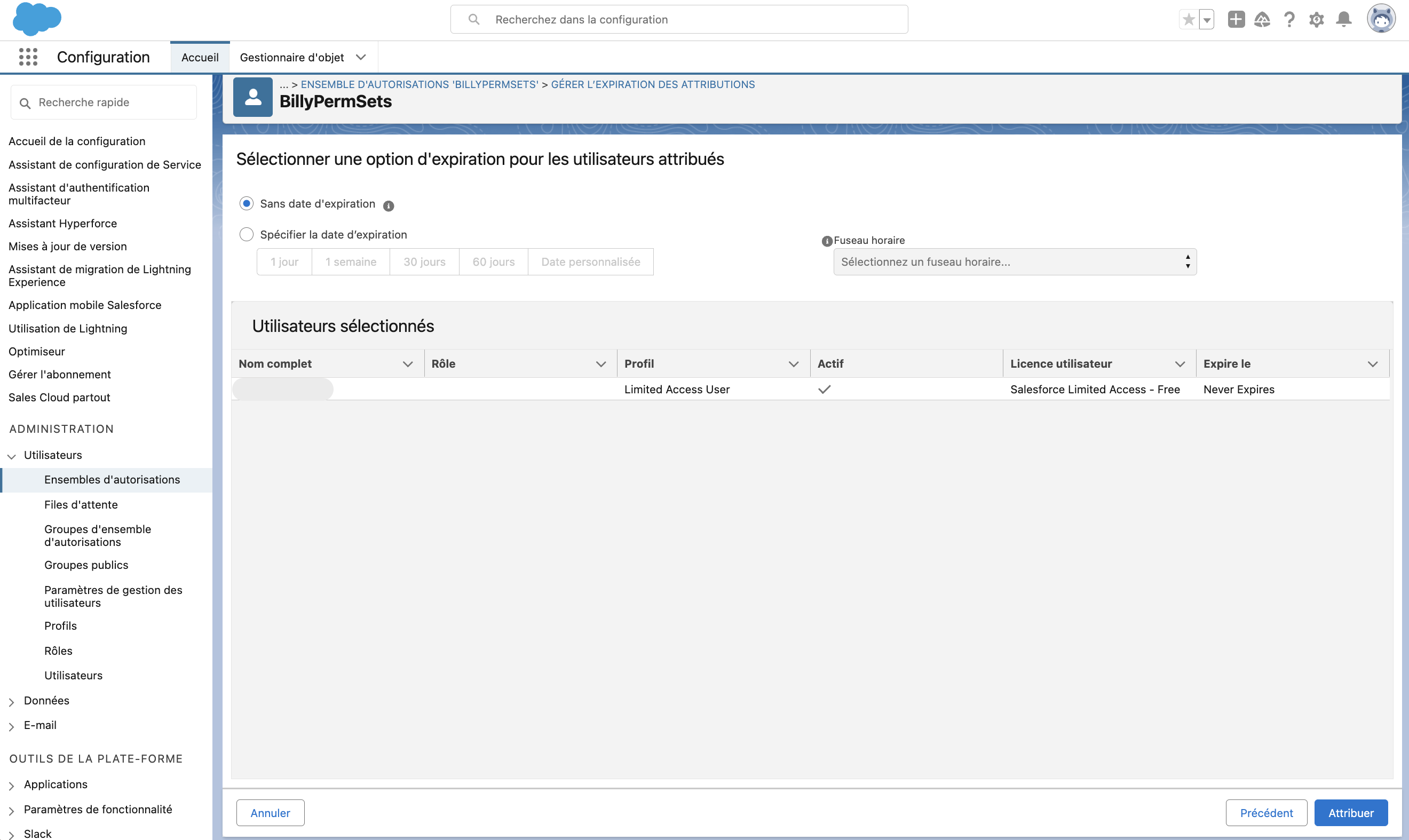1409x840 pixels.
Task: Open the notifications bell
Action: pos(1343,19)
